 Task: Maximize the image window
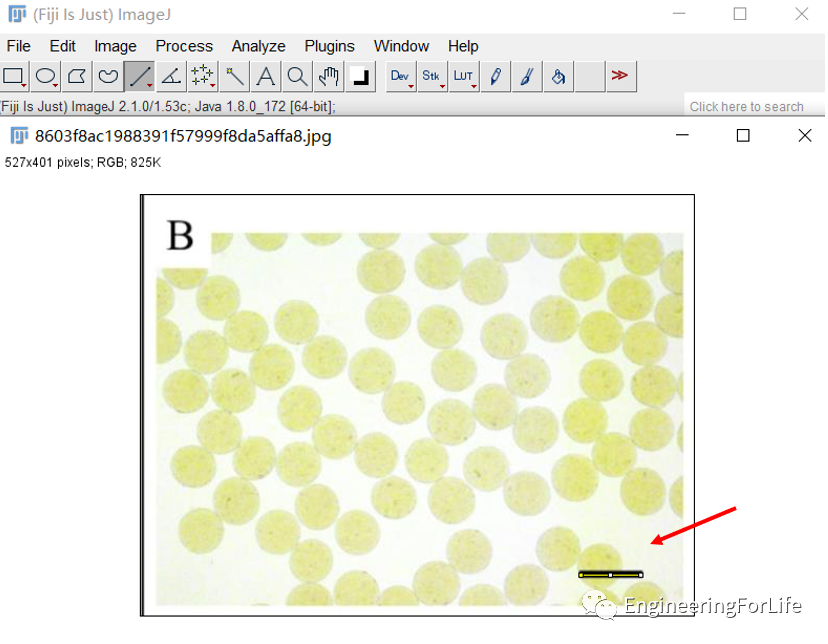coord(742,136)
